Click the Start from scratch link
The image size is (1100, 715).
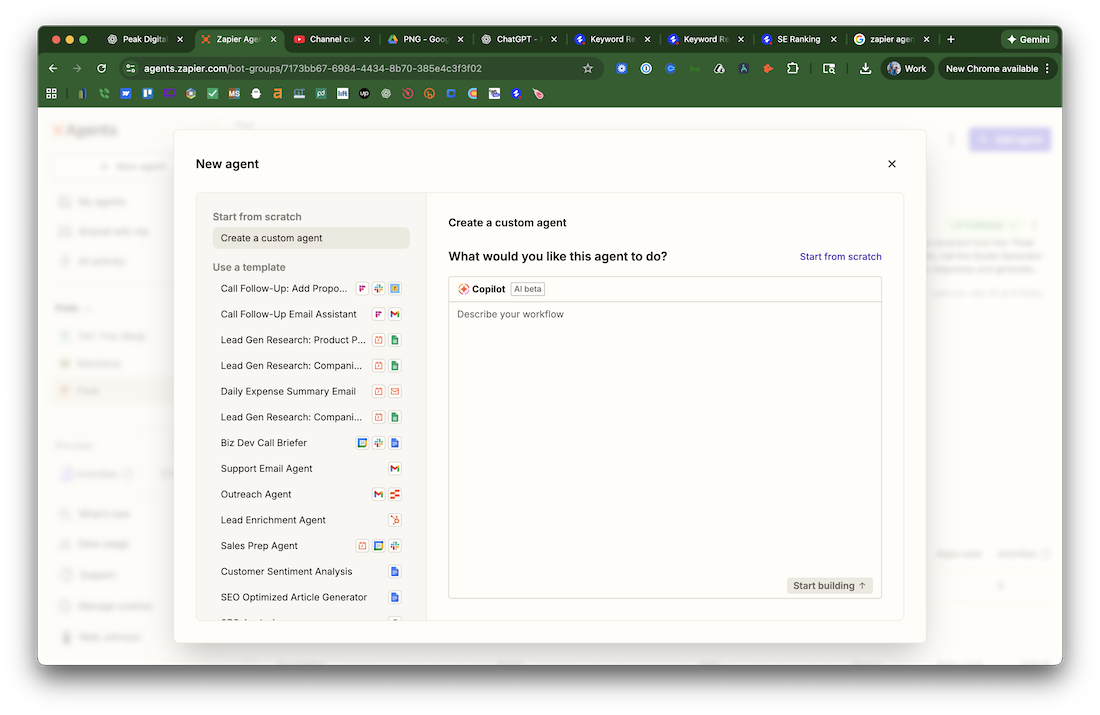pos(840,256)
